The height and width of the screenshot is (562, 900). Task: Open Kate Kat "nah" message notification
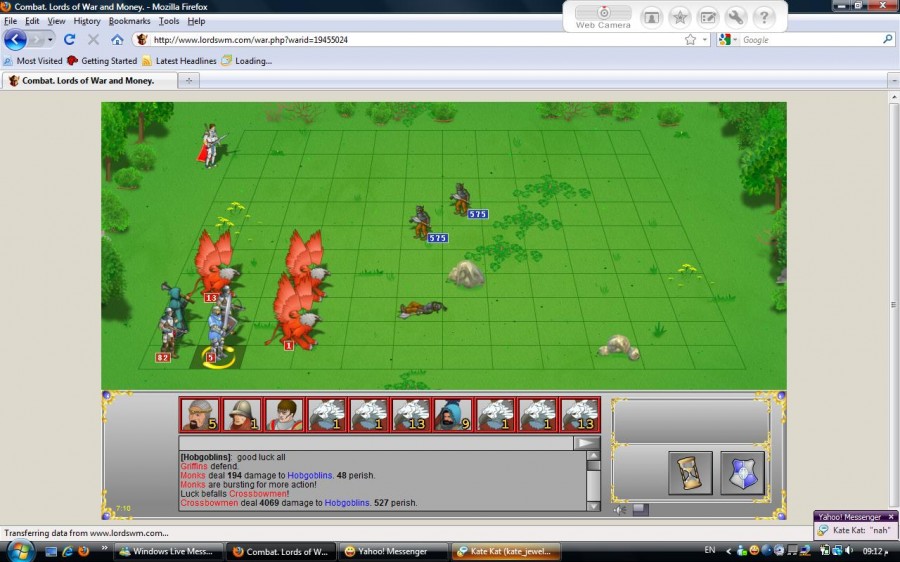point(855,530)
